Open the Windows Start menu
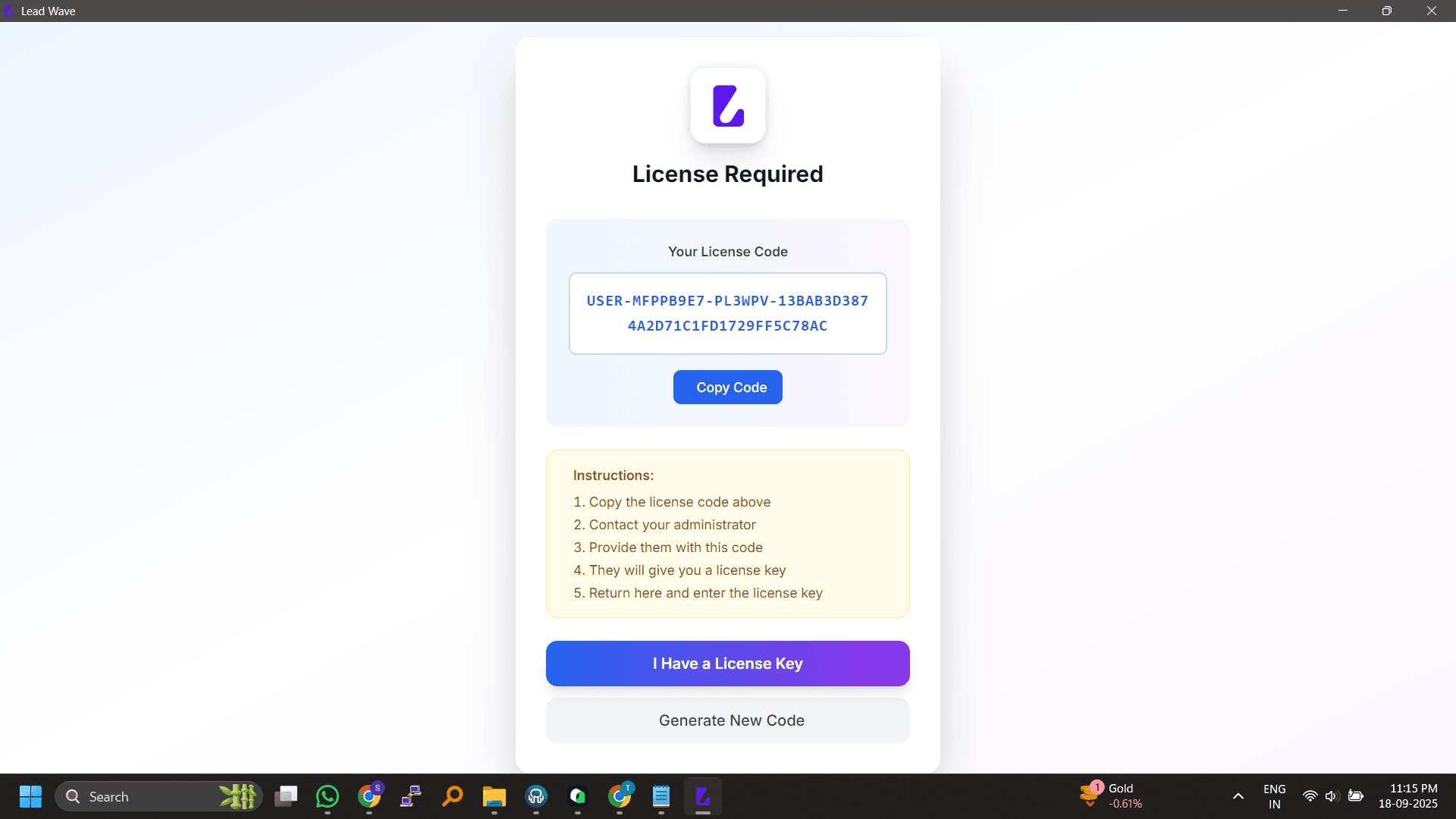This screenshot has height=819, width=1456. click(x=30, y=796)
